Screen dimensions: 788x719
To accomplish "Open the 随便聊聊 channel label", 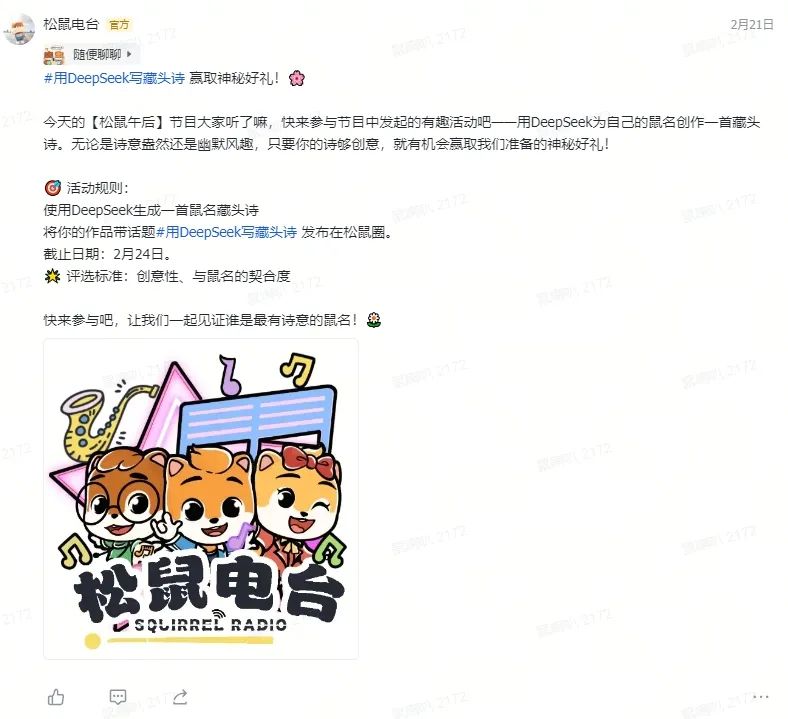I will [96, 54].
